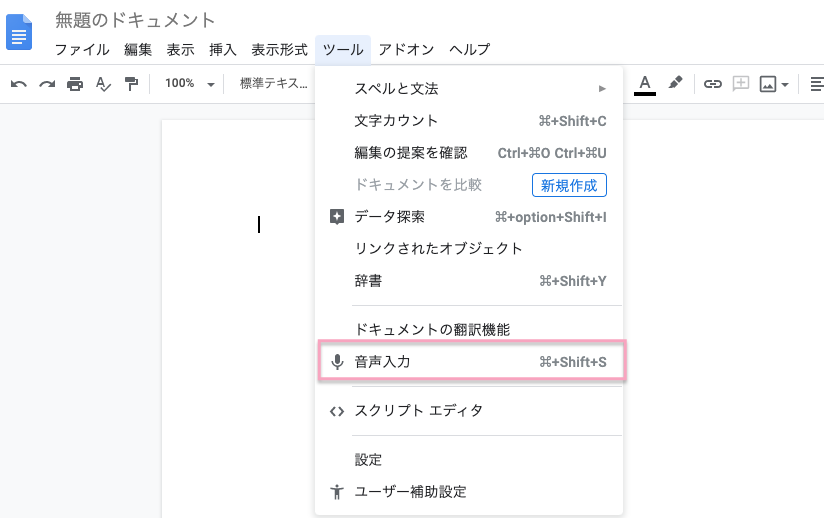Open the Google Docs home icon
Screen dimensions: 824x518
tap(20, 31)
